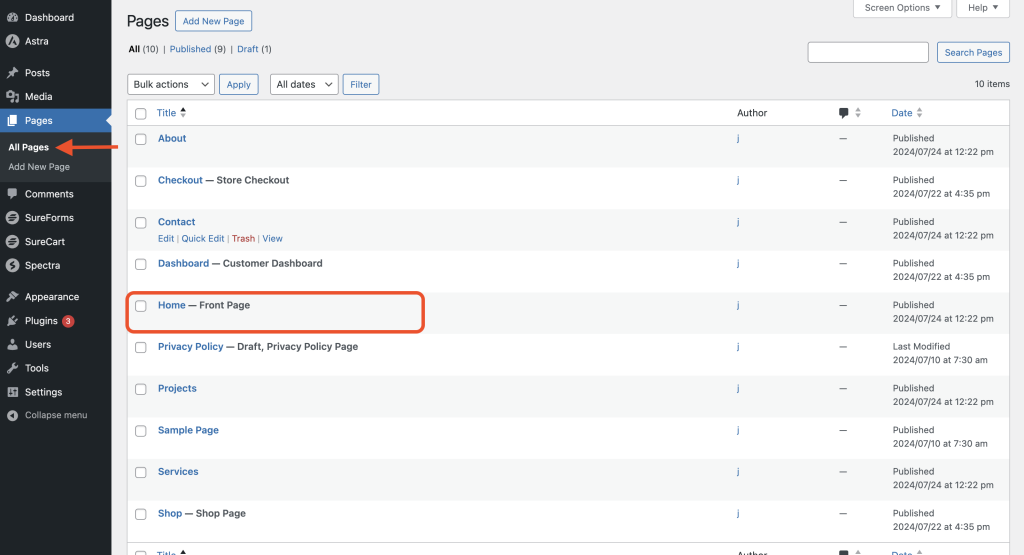The width and height of the screenshot is (1024, 555).
Task: Check the Projects page checkbox
Action: click(140, 389)
